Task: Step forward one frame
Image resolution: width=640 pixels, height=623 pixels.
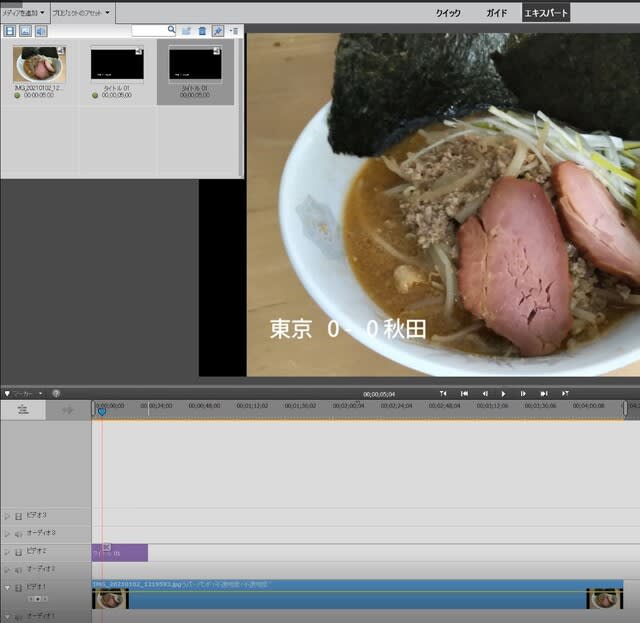Action: (523, 394)
